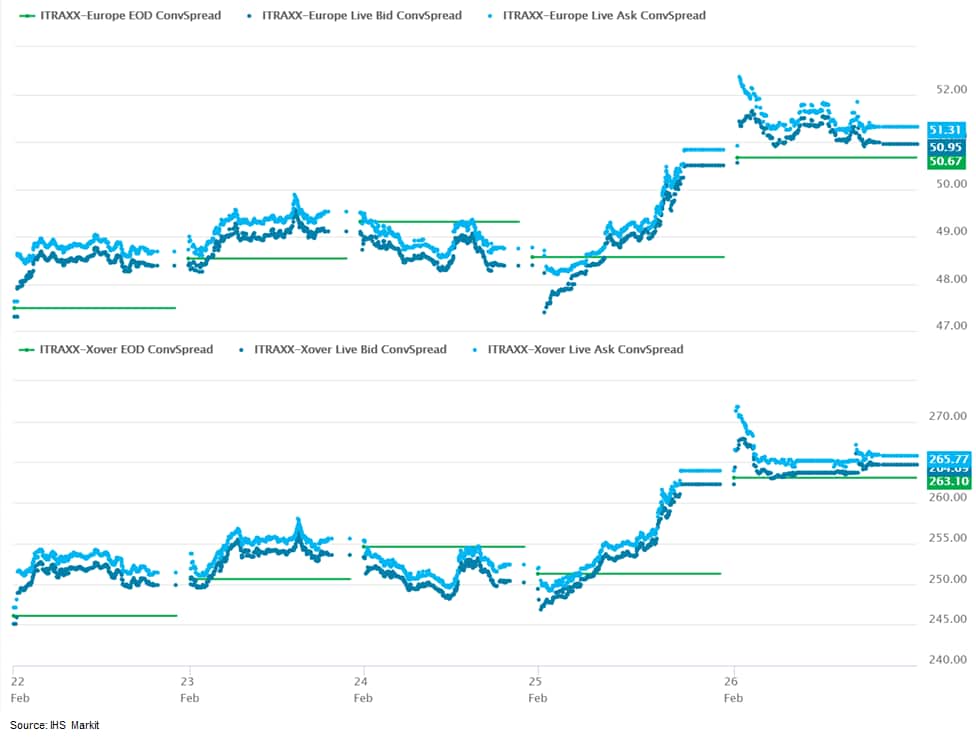Hide the ITRAXX-Europe Live Ask ConvSpread series label

coord(604,16)
